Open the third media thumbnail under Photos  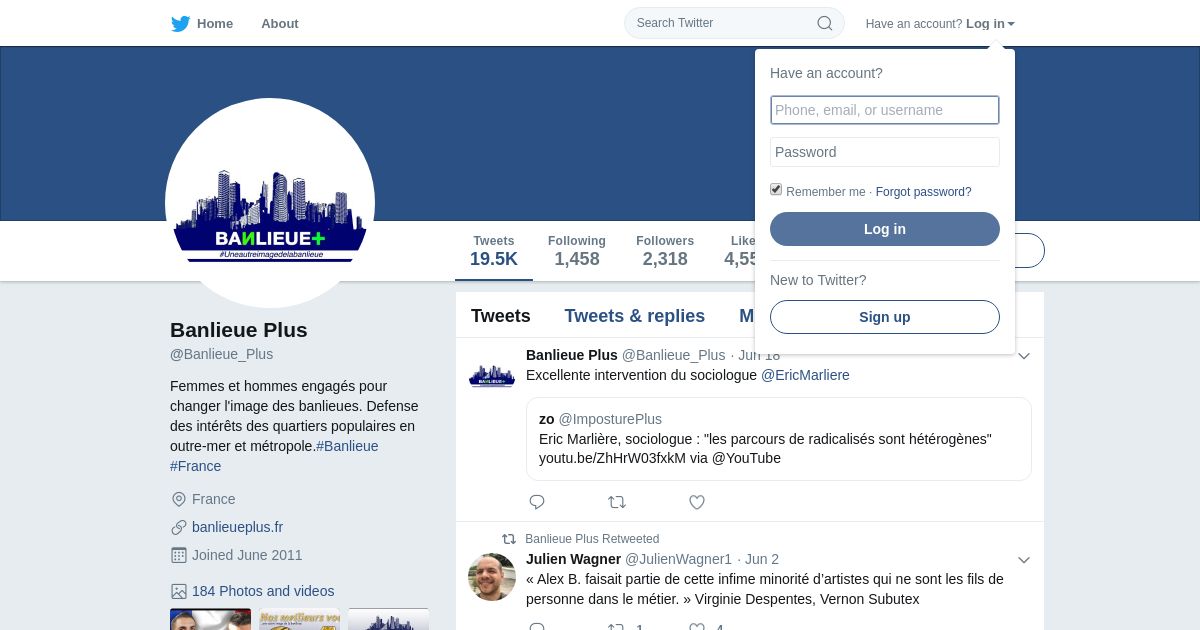click(x=388, y=619)
